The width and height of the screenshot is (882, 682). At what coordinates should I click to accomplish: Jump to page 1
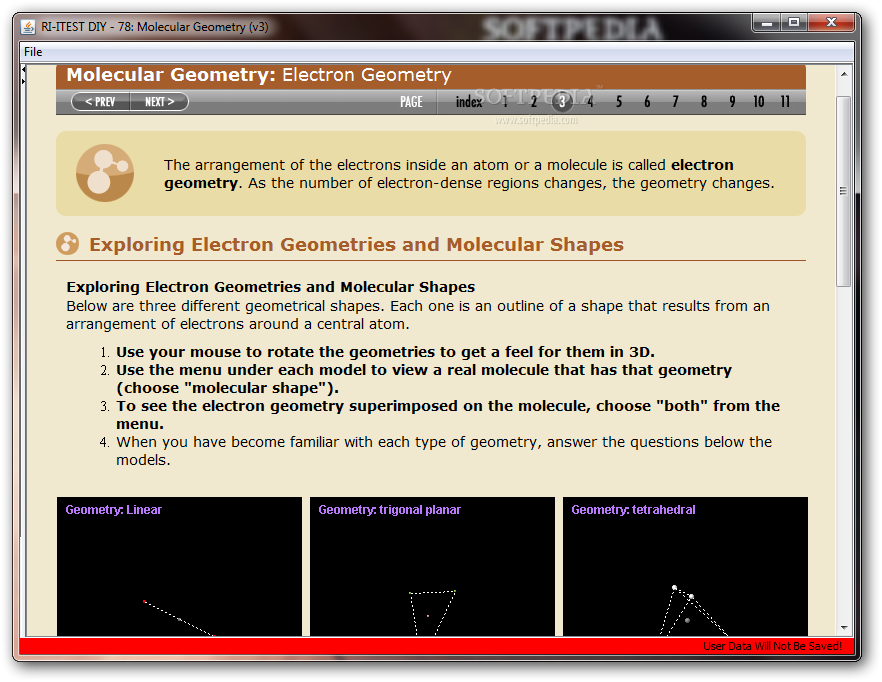pyautogui.click(x=505, y=102)
